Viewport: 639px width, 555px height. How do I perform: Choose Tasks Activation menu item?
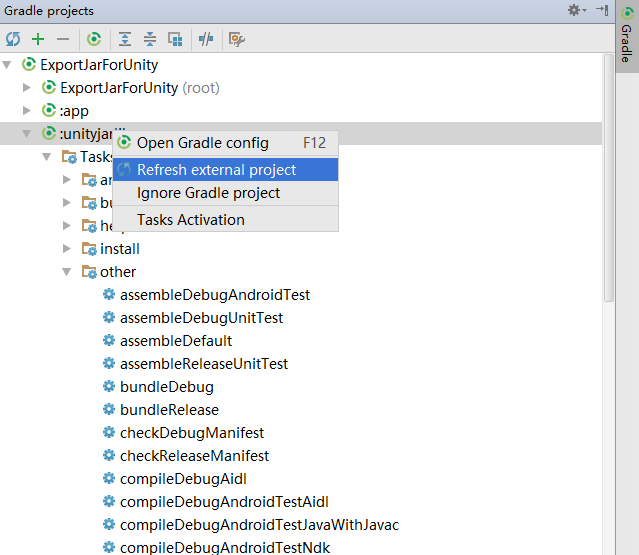click(225, 220)
